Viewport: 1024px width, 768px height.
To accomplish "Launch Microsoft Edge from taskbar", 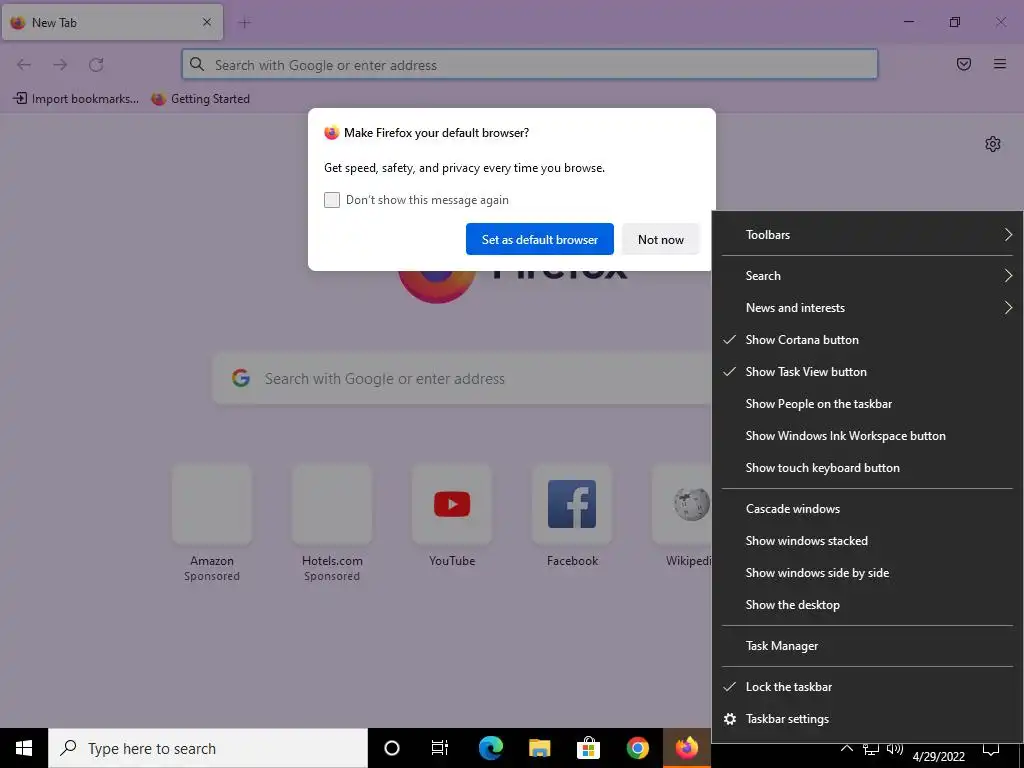I will click(x=490, y=748).
